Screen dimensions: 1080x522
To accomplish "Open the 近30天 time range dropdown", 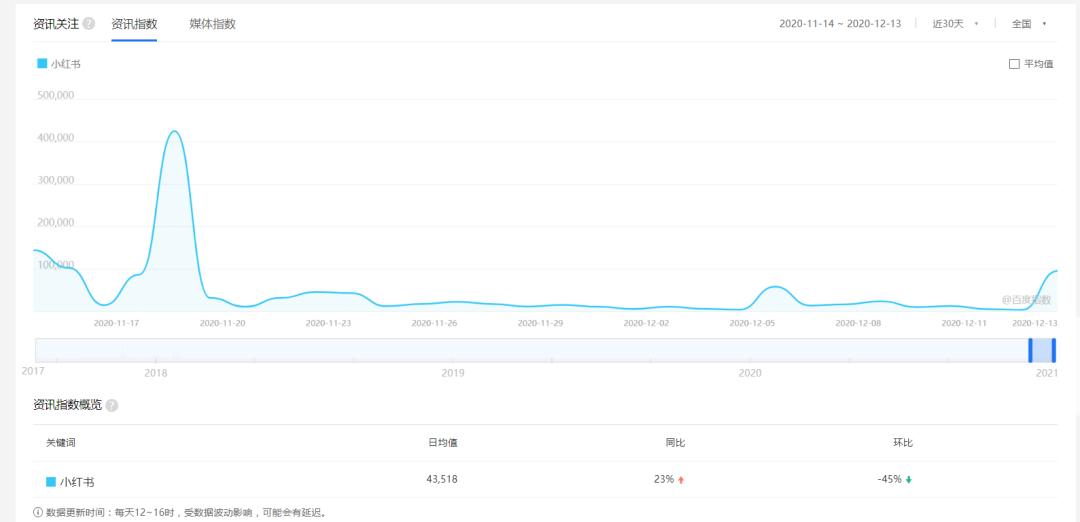I will (x=955, y=23).
